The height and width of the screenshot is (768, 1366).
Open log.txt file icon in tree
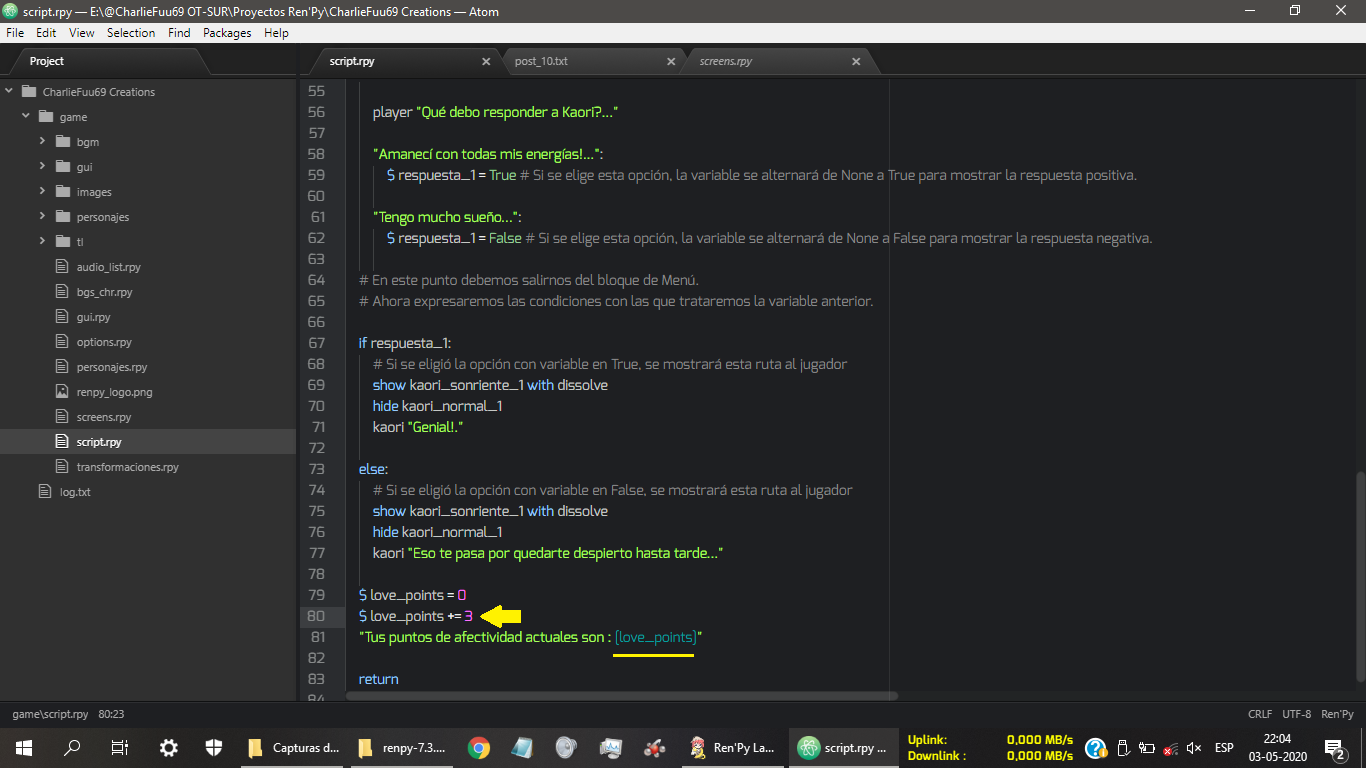tap(44, 492)
